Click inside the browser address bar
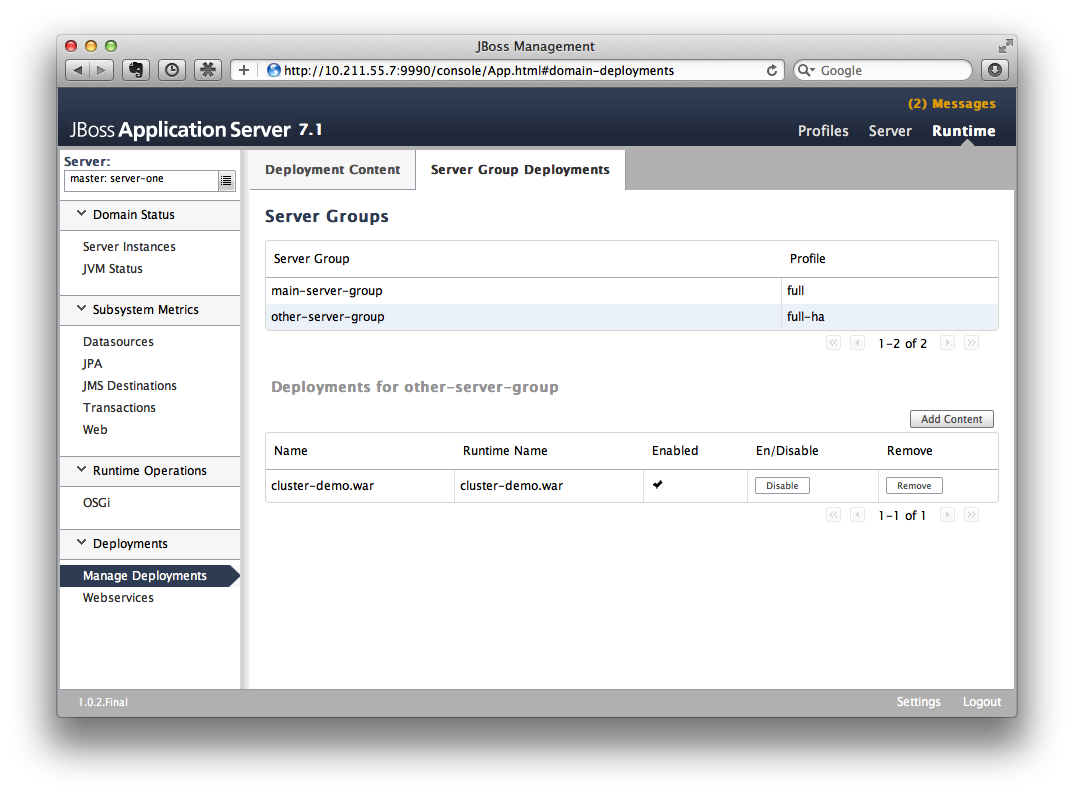Screen dimensions: 1074x796 click(500, 70)
